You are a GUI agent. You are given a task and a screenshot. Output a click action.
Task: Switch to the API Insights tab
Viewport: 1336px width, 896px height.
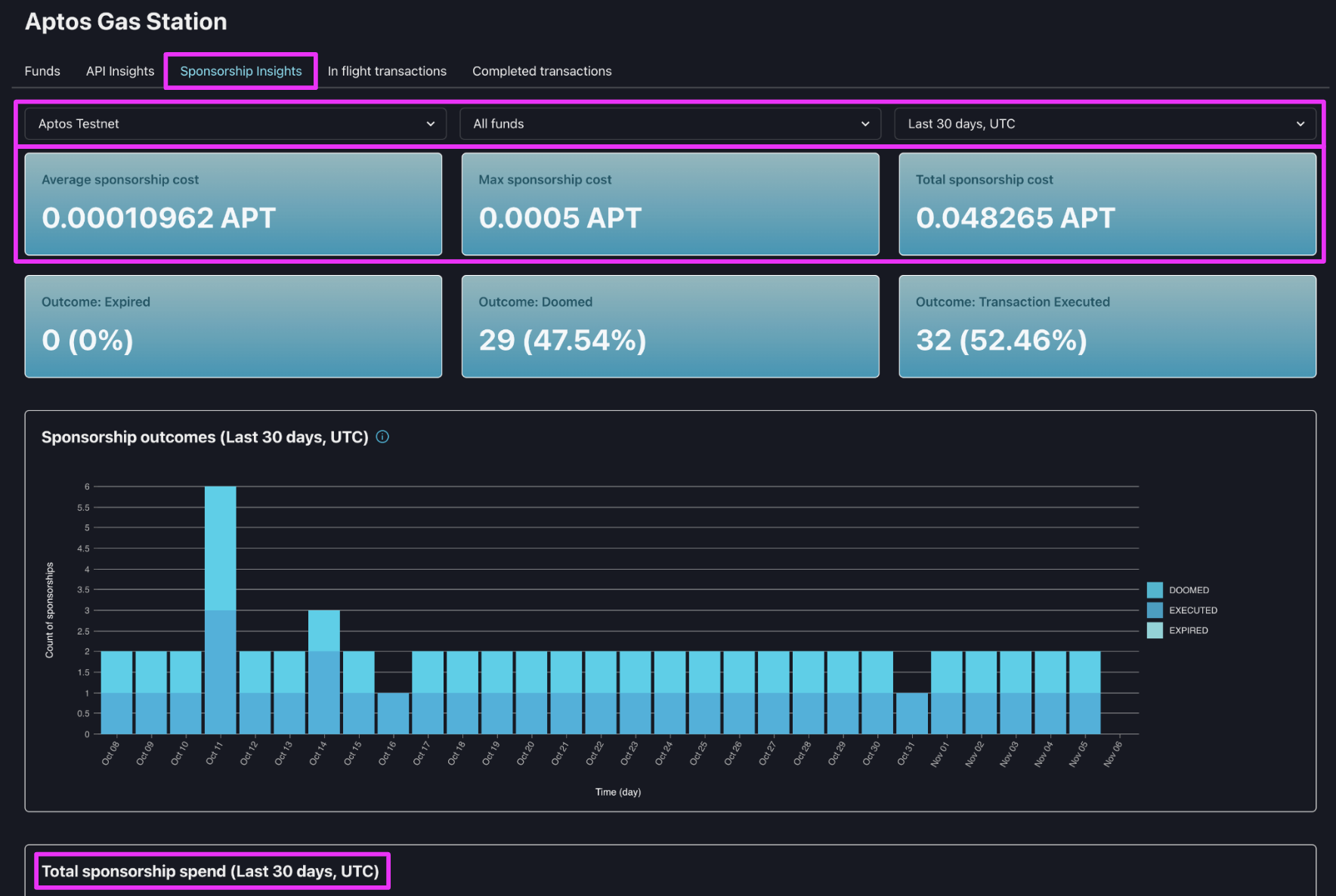[x=120, y=71]
